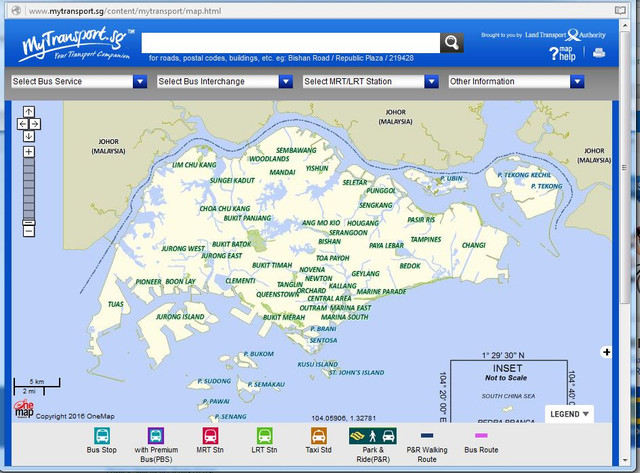Screen dimensions: 640x473
Task: Click the Copyright 2016 OneMap text
Action: (75, 416)
